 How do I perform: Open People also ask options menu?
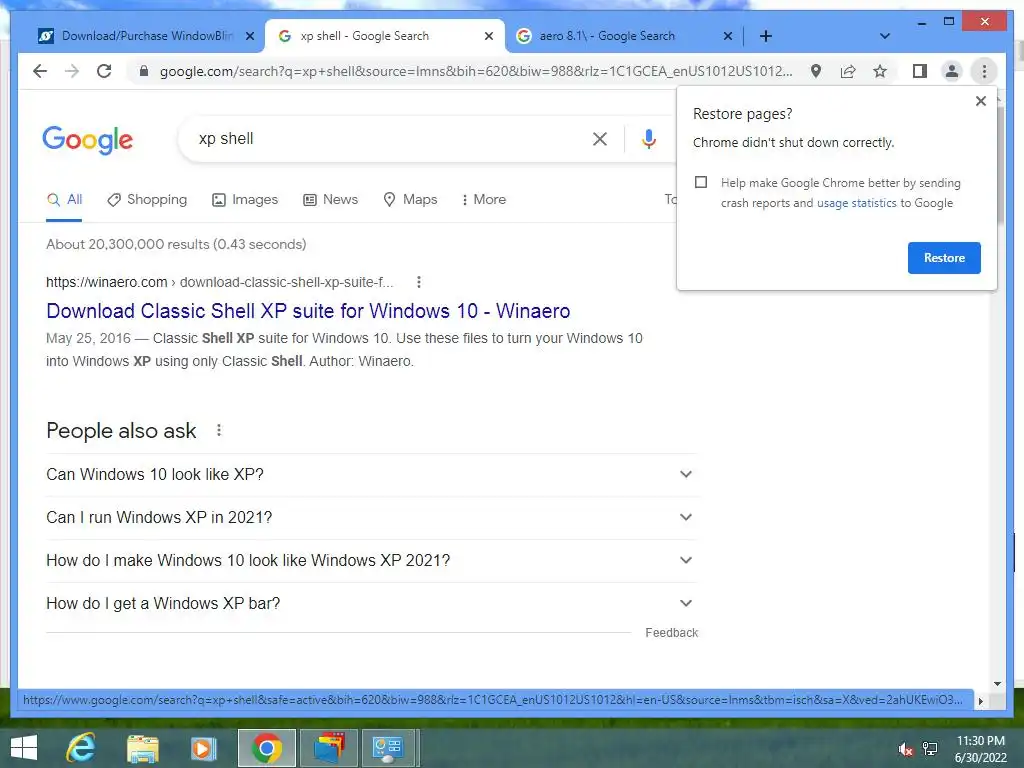[x=219, y=430]
